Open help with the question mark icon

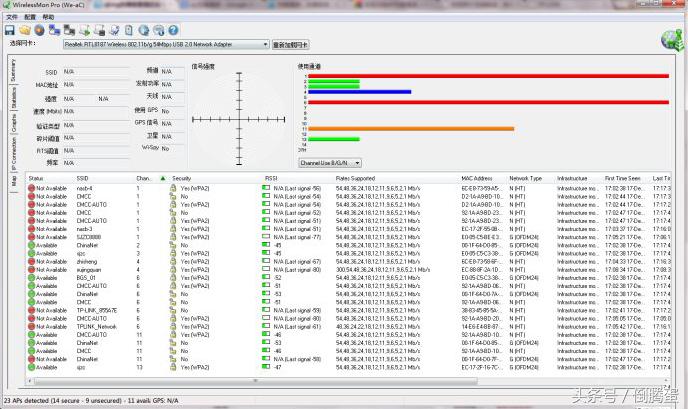(x=173, y=30)
